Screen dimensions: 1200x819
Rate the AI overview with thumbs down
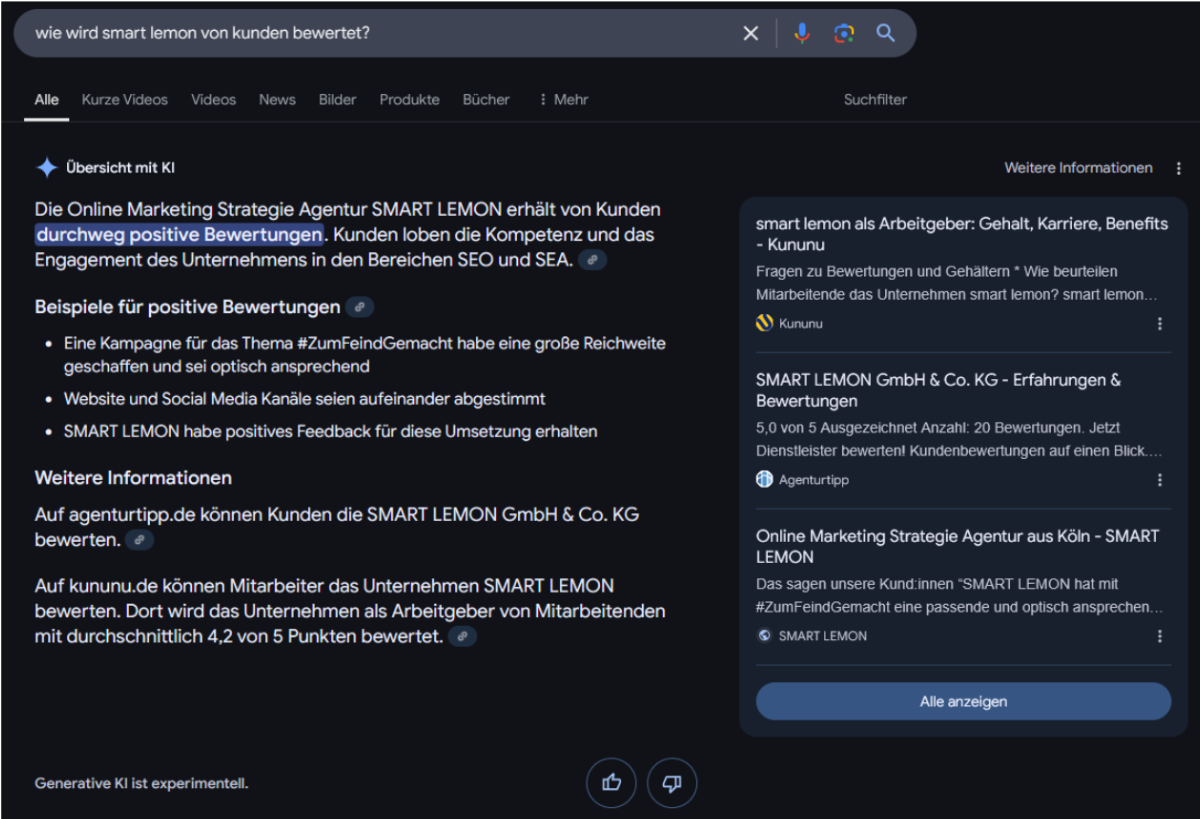672,783
